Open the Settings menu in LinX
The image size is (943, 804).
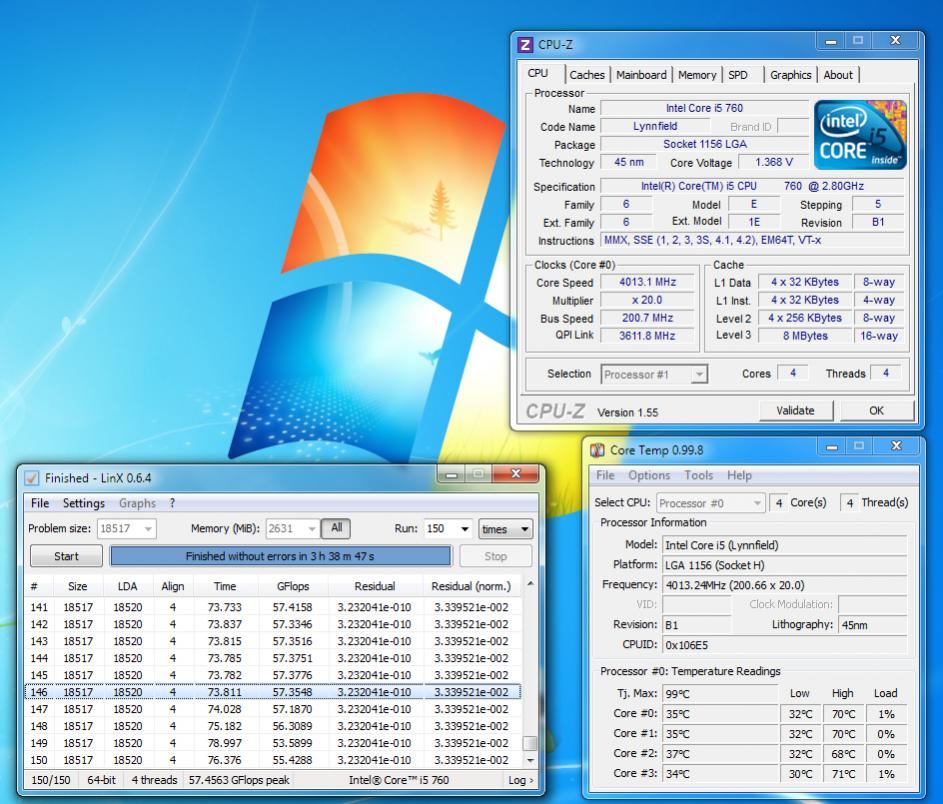(84, 503)
